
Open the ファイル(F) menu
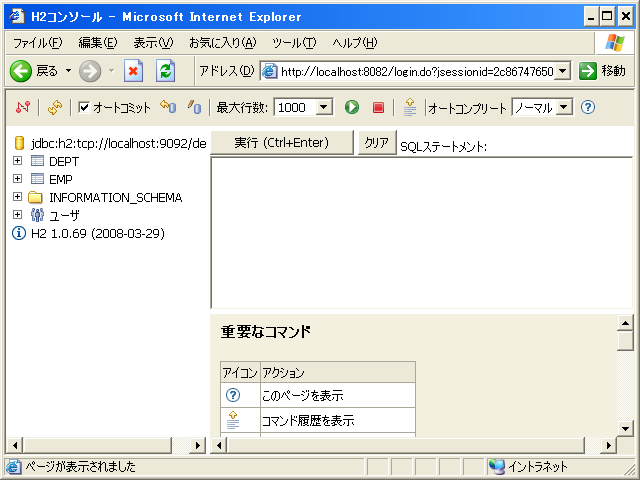coord(37,43)
